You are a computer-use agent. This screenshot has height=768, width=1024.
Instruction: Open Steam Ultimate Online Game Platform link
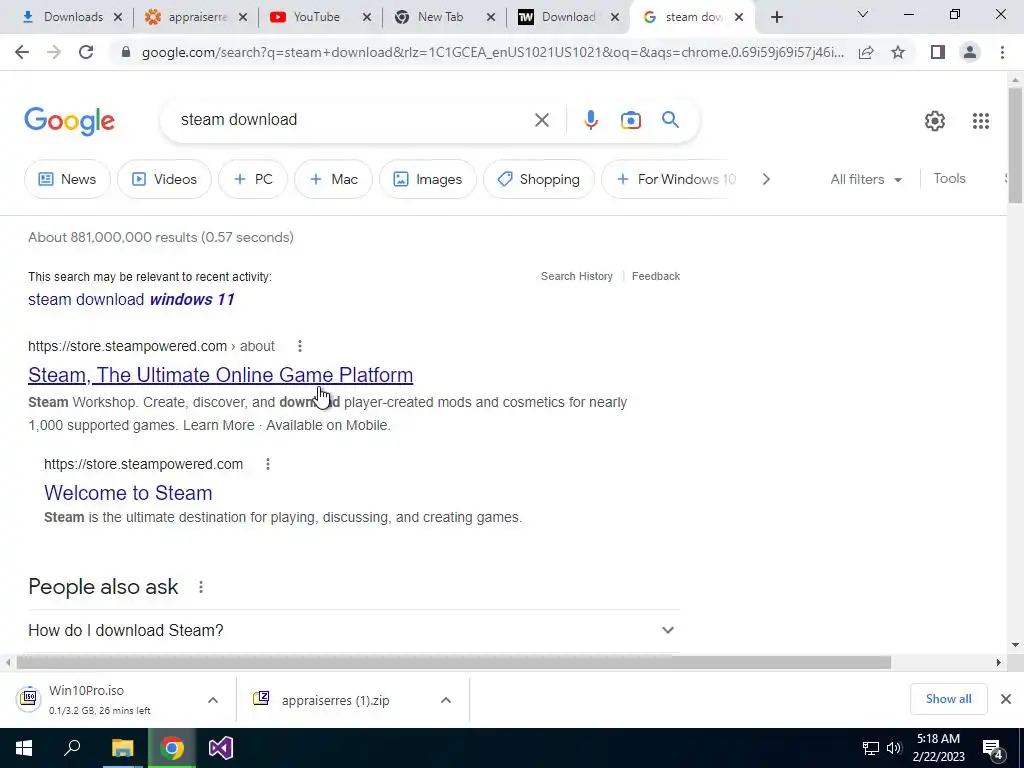[221, 375]
